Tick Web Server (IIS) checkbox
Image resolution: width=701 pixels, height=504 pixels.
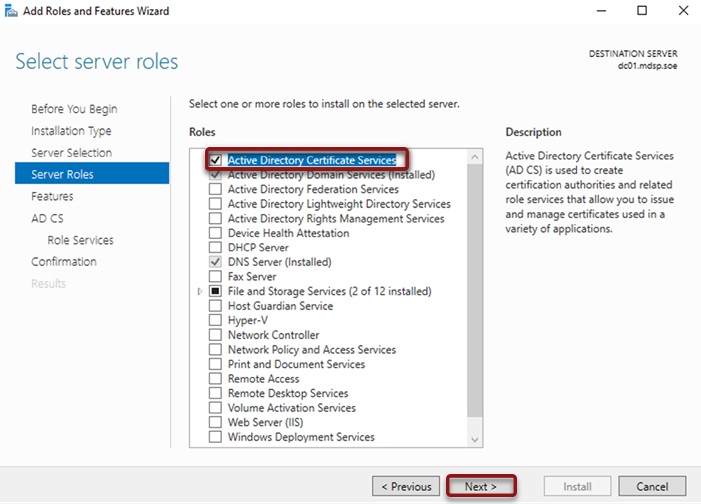[215, 422]
